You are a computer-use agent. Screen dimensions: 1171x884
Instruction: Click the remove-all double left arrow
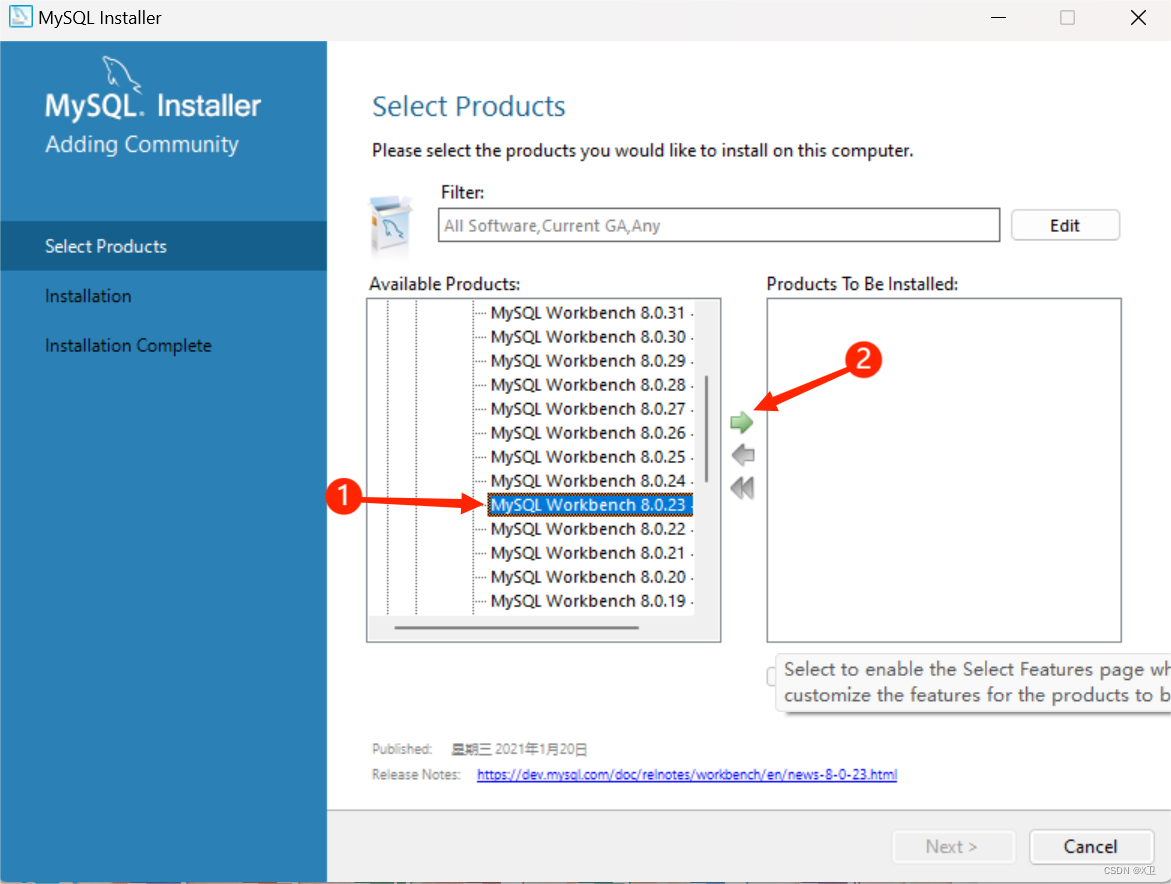pos(742,488)
